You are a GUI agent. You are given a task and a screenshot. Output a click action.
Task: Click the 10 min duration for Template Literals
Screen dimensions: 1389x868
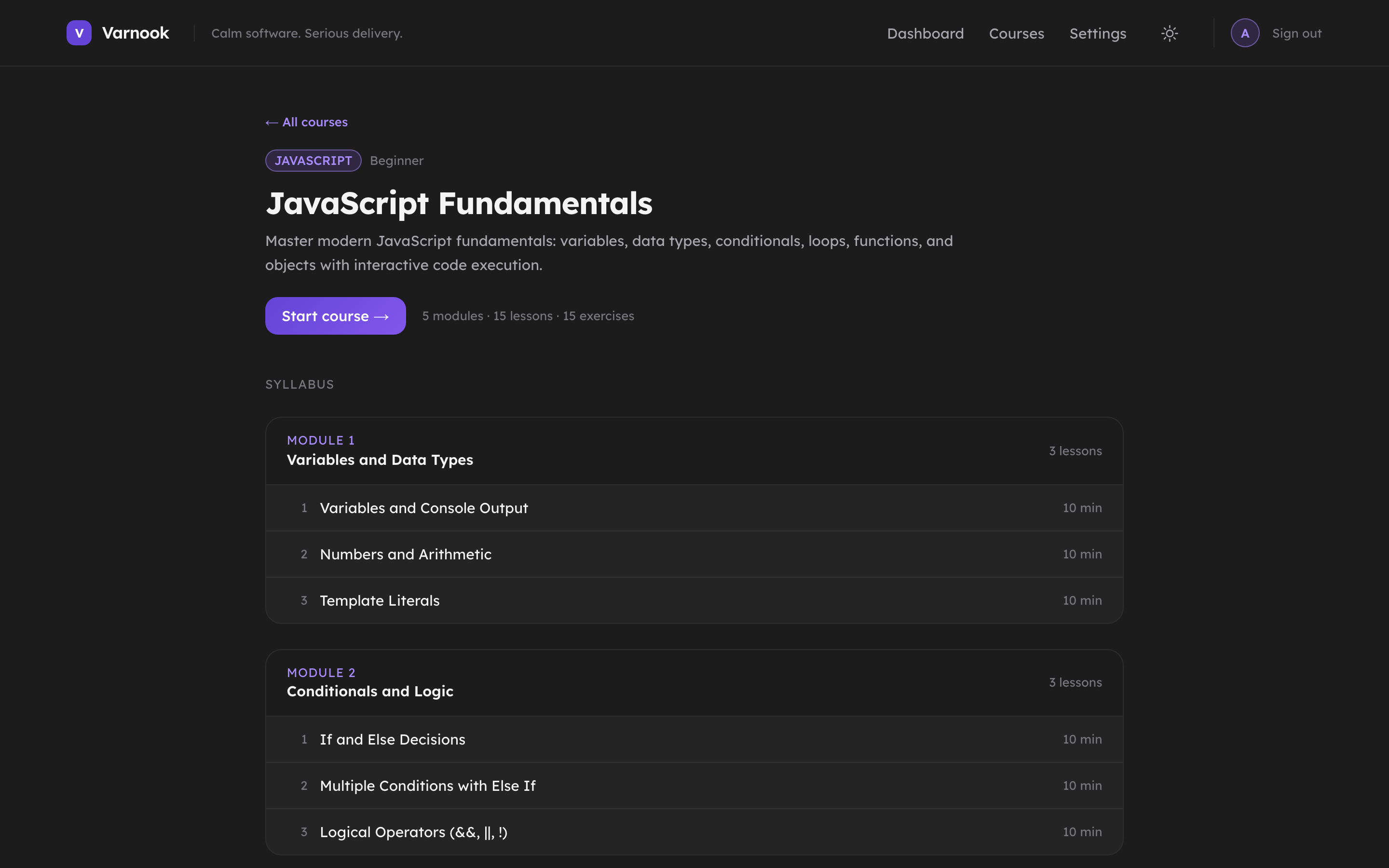point(1082,600)
